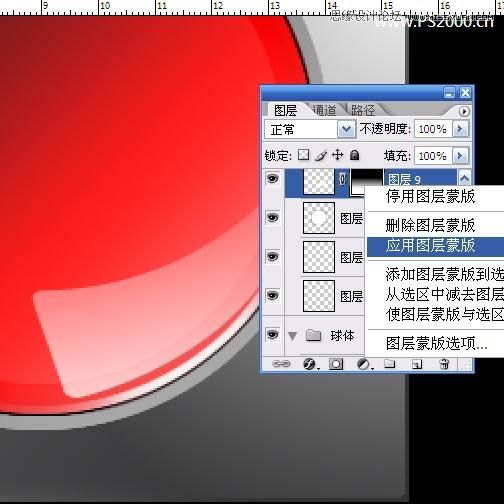
Task: Select the layer thumbnail with white circle
Action: (319, 218)
